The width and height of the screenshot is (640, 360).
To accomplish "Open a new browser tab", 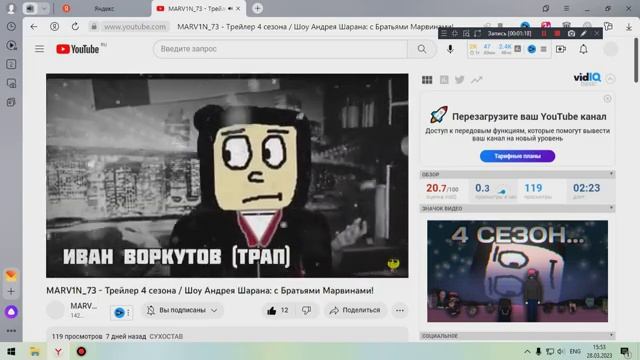I will point(257,8).
